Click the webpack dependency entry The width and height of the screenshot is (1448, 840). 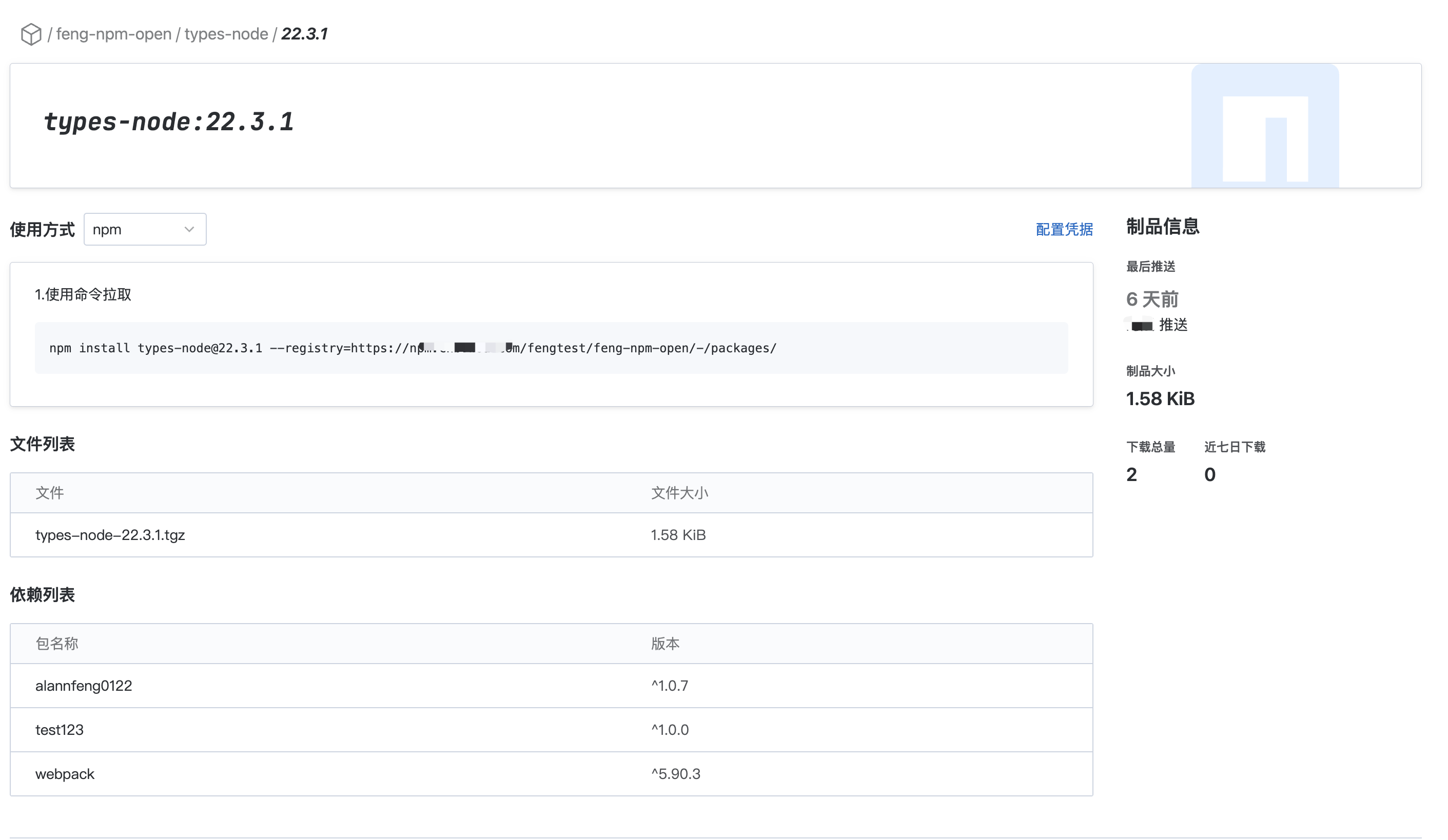click(x=65, y=774)
